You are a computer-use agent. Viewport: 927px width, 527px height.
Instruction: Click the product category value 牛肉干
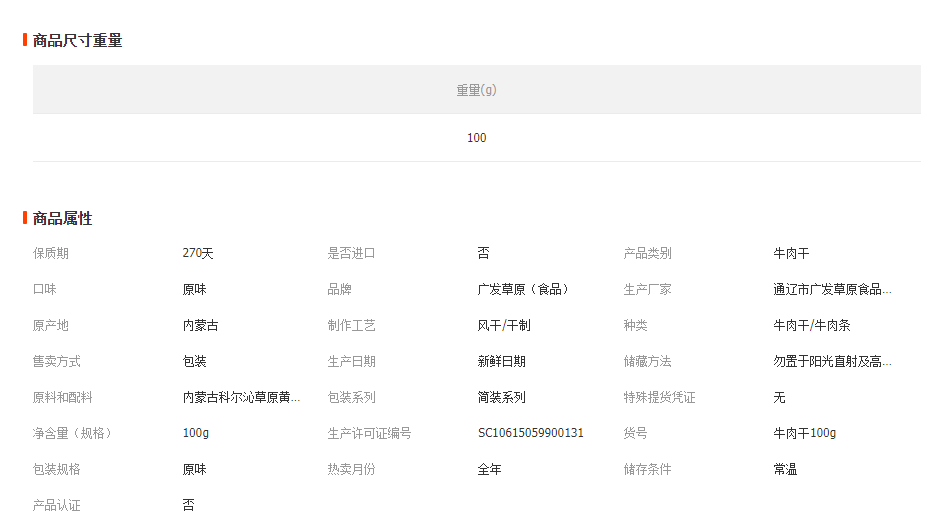pos(791,254)
